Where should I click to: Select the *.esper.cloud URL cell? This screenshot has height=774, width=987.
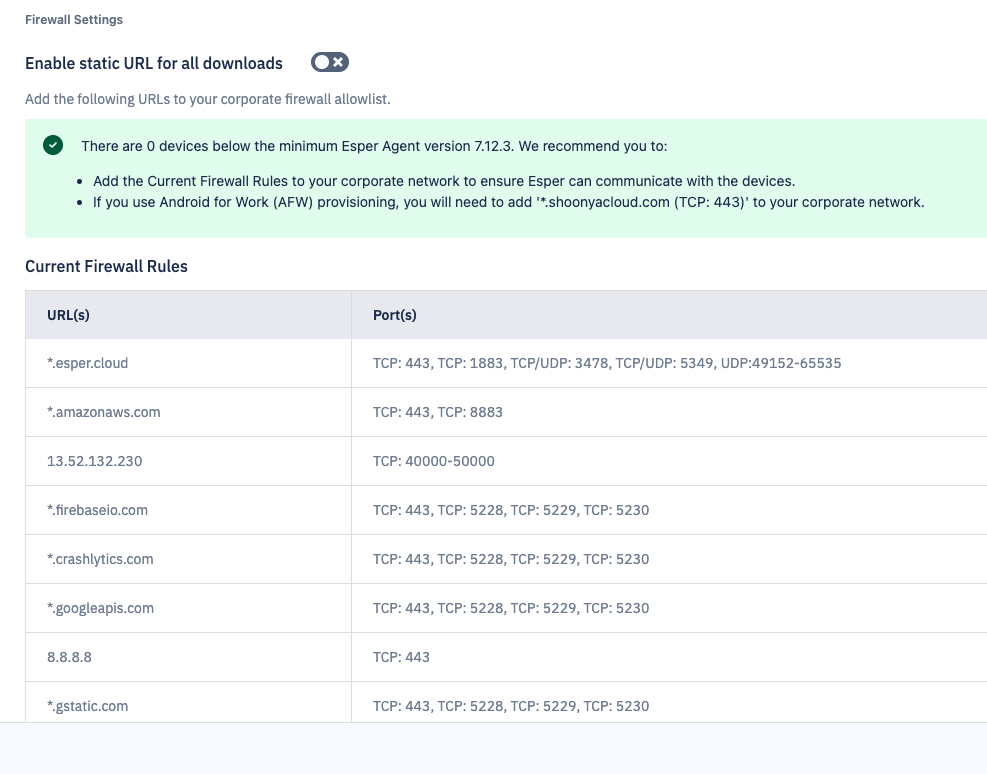click(x=88, y=363)
